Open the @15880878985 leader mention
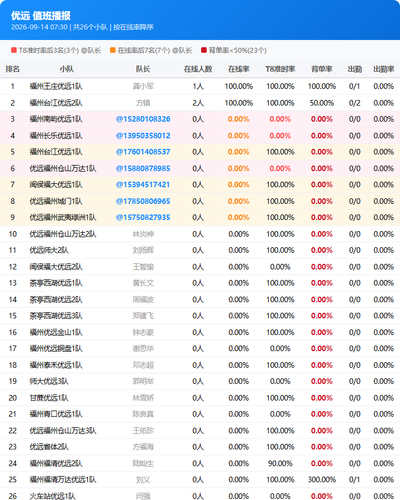This screenshot has width=400, height=500. [x=143, y=168]
